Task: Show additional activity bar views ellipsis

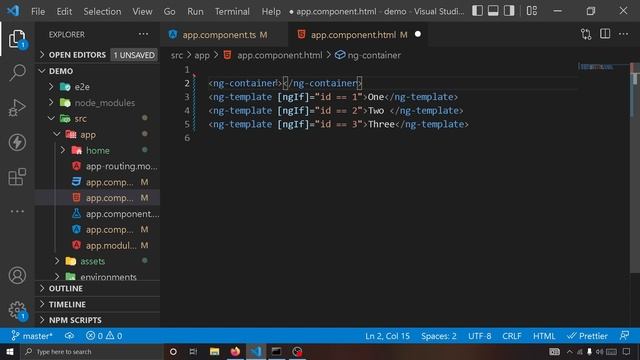Action: click(x=17, y=211)
